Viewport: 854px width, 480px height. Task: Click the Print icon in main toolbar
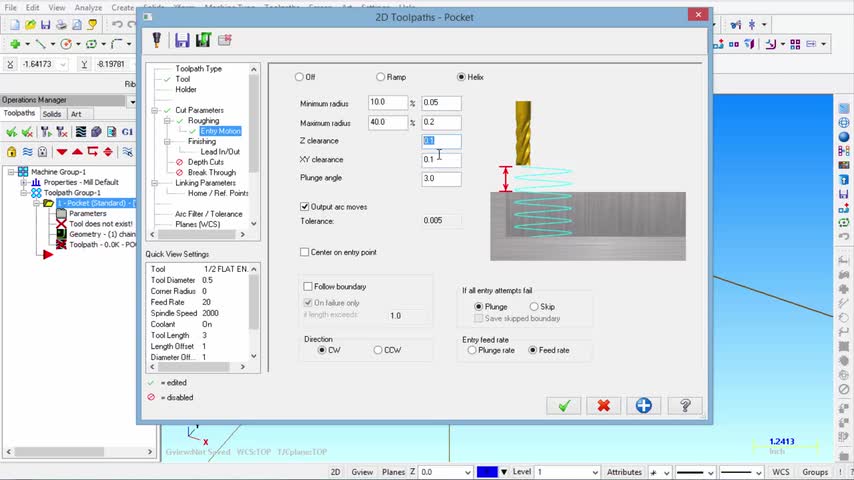coord(62,25)
